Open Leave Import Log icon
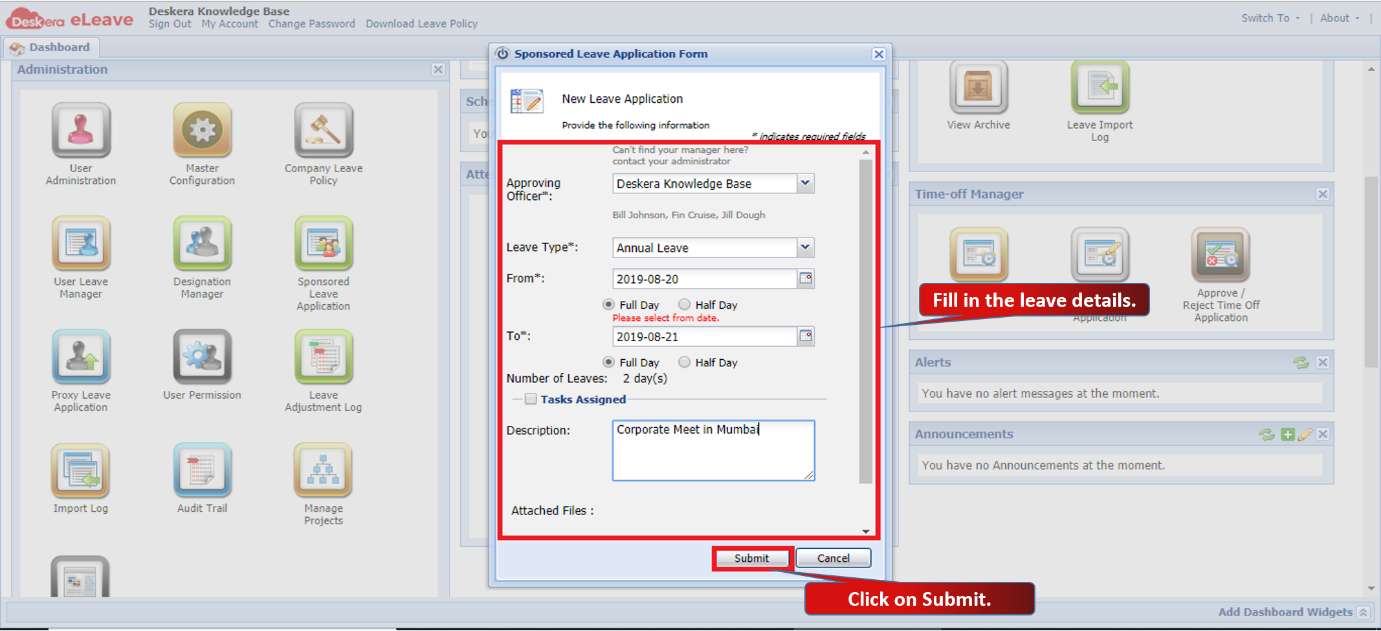The width and height of the screenshot is (1381, 631). (1100, 88)
